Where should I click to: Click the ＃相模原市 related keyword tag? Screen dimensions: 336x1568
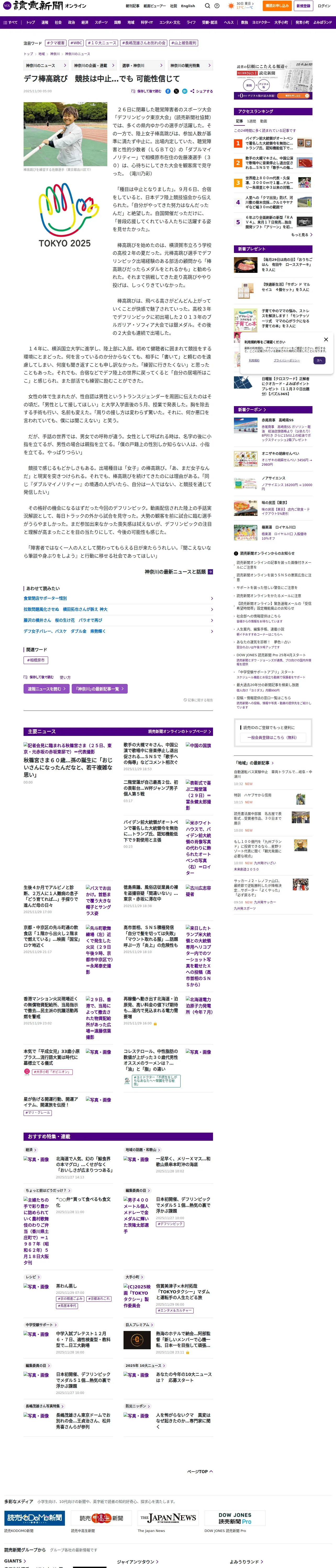pyautogui.click(x=35, y=660)
